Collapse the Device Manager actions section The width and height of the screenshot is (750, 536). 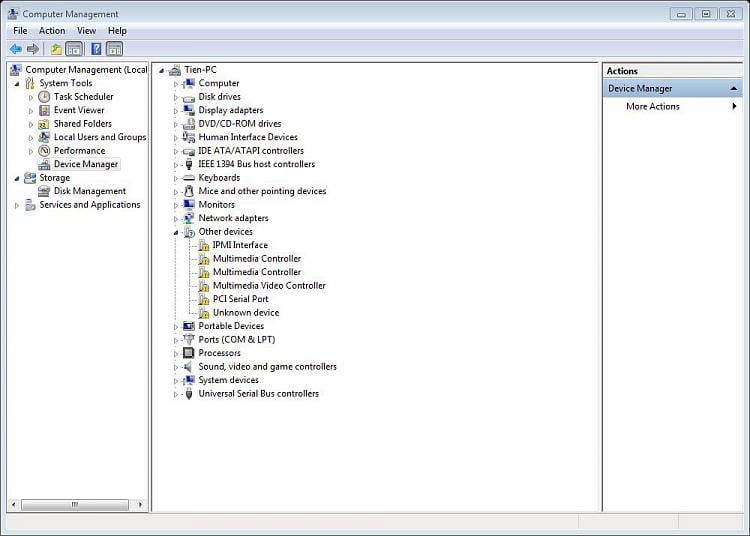tap(733, 88)
